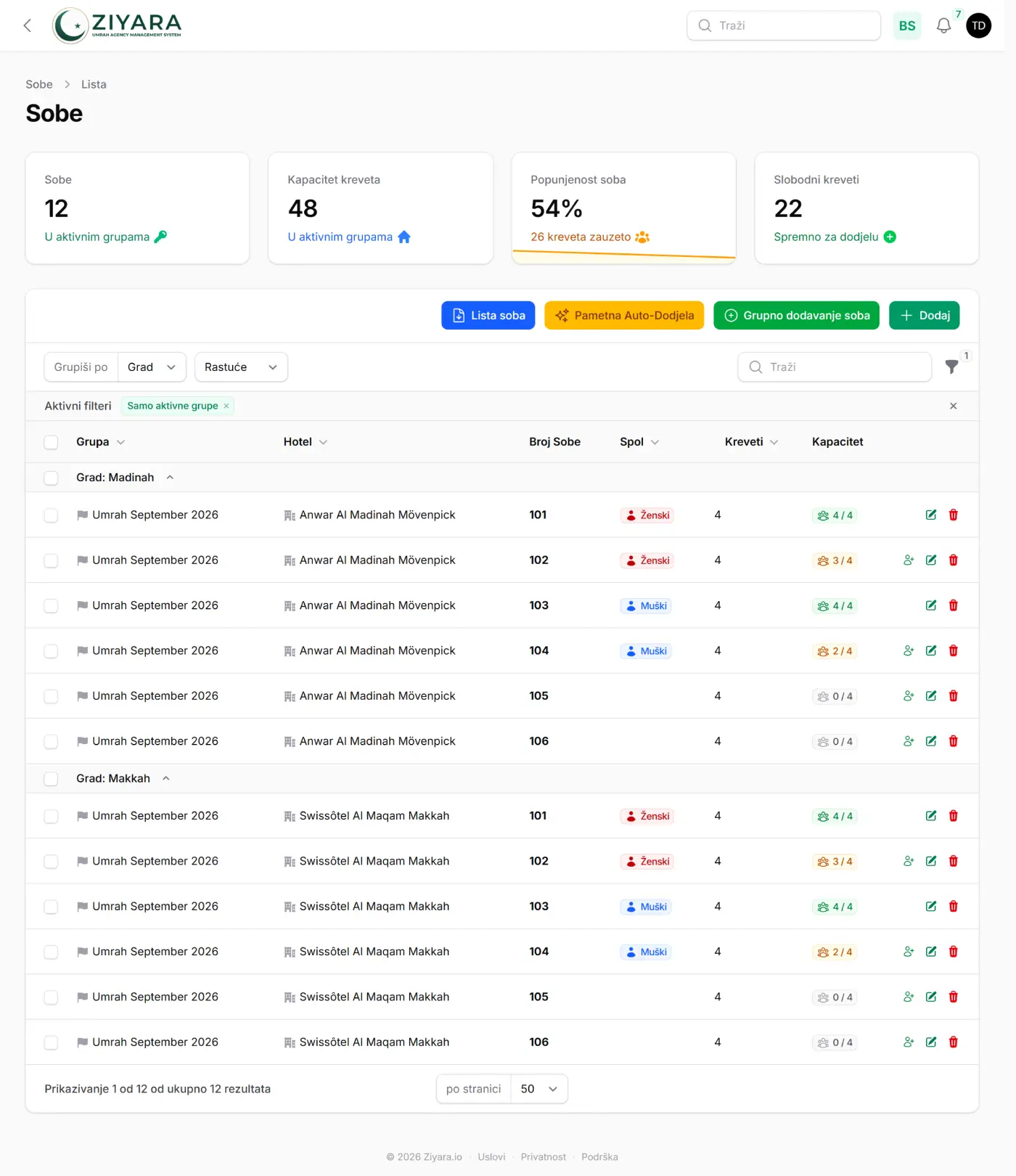Viewport: 1016px width, 1176px height.
Task: Collapse the Grad: Madinah group
Action: pyautogui.click(x=170, y=477)
